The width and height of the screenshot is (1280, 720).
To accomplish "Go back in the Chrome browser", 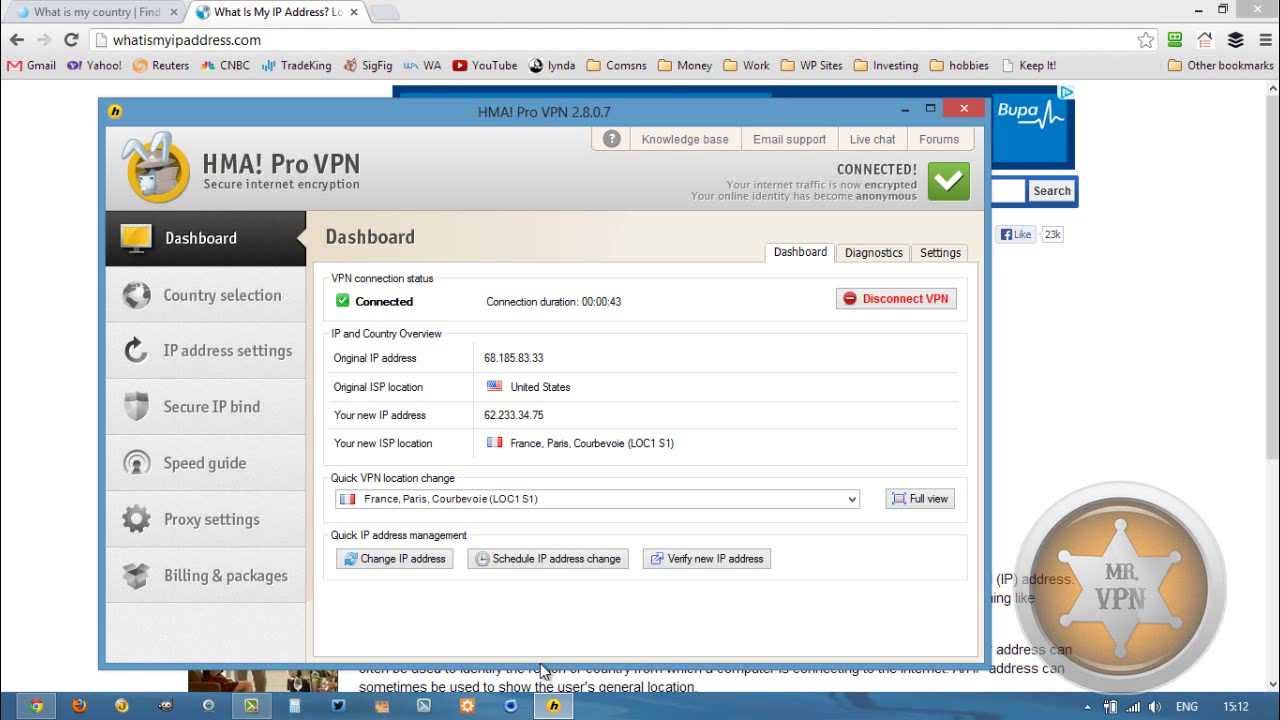I will pyautogui.click(x=17, y=40).
